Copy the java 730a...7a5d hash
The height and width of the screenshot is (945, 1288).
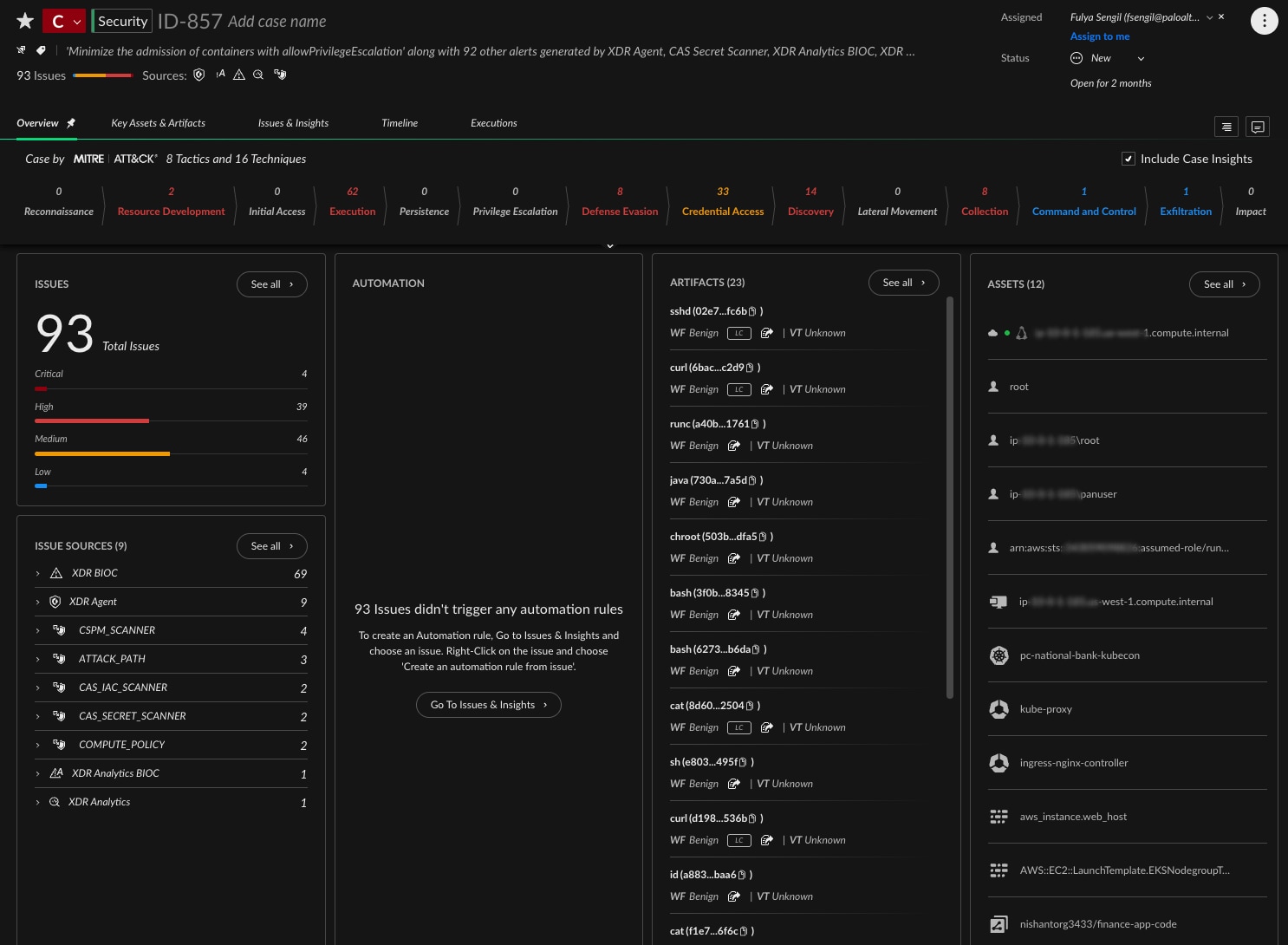click(x=752, y=480)
